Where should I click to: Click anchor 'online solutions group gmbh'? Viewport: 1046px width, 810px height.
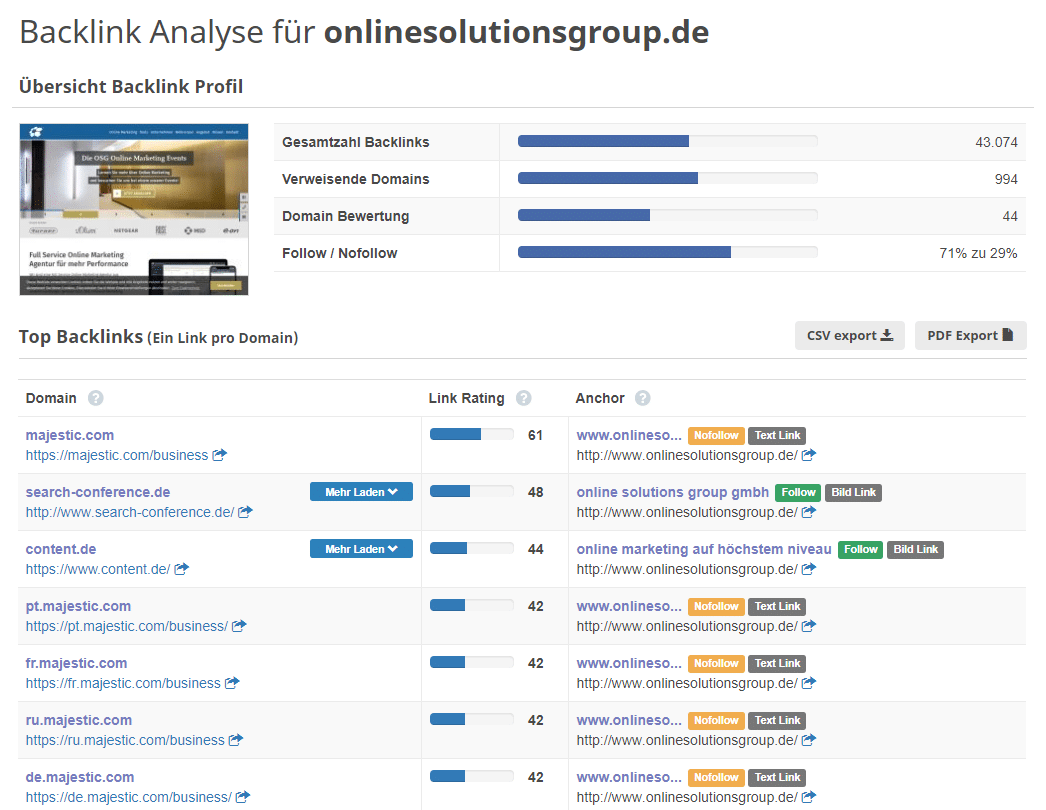coord(672,492)
